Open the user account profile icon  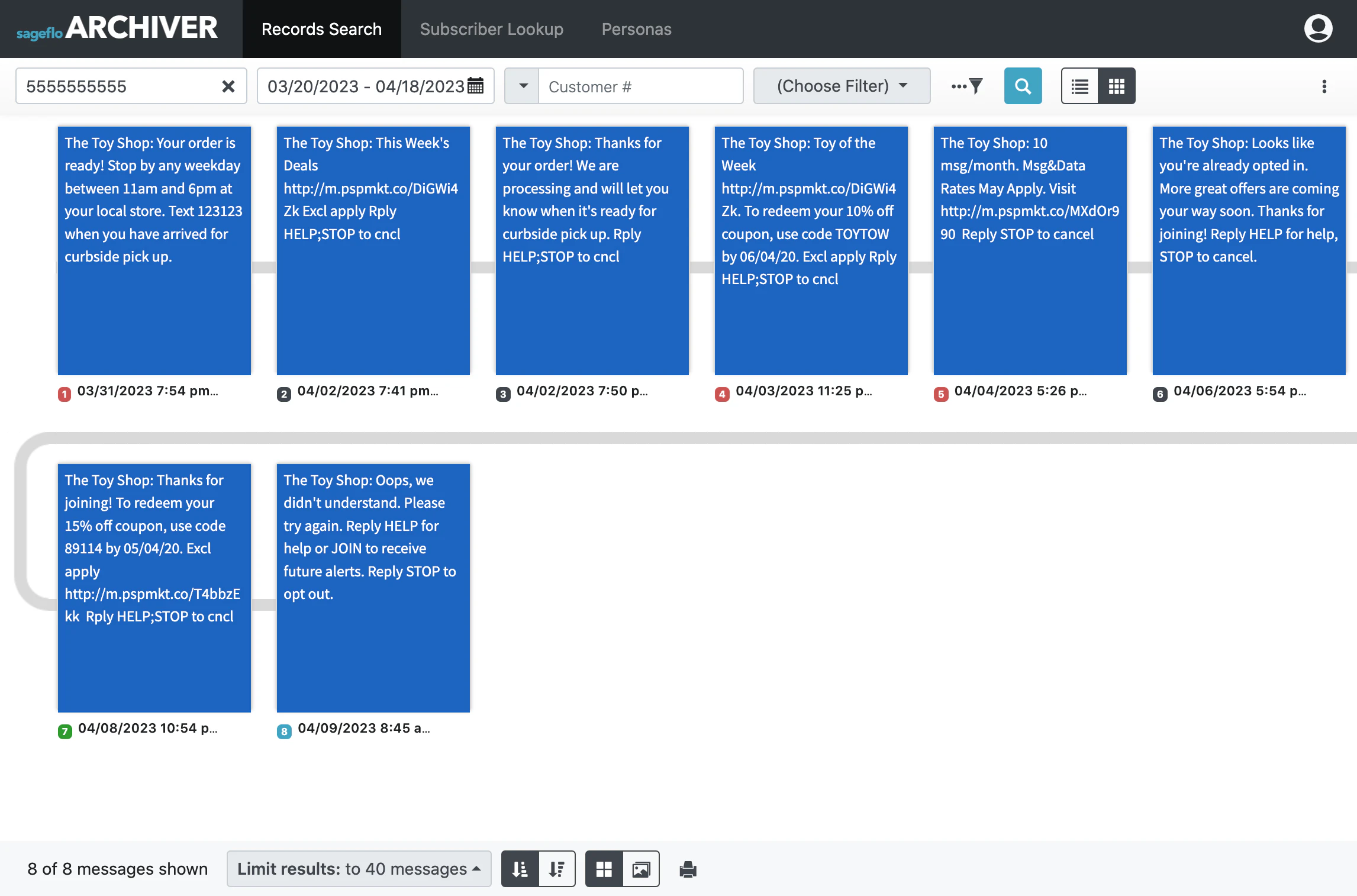[x=1319, y=28]
